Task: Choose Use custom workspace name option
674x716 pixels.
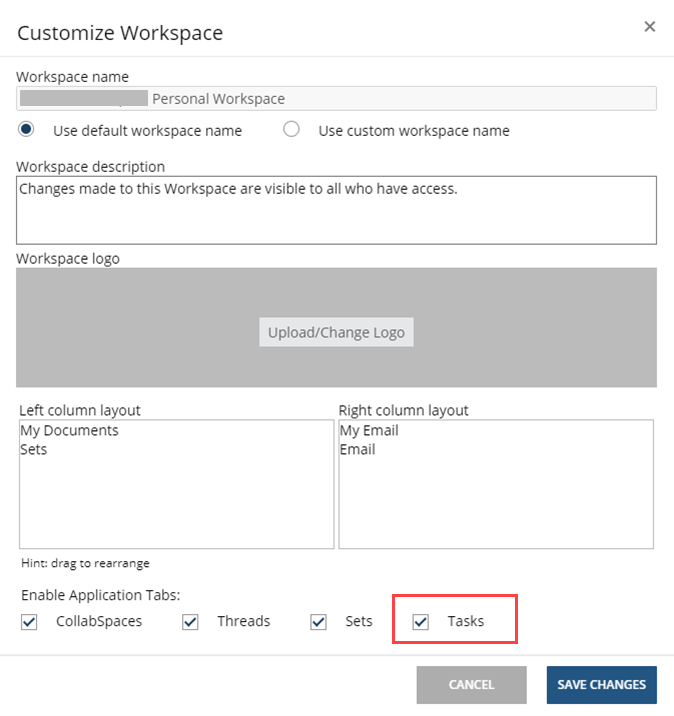Action: (292, 130)
